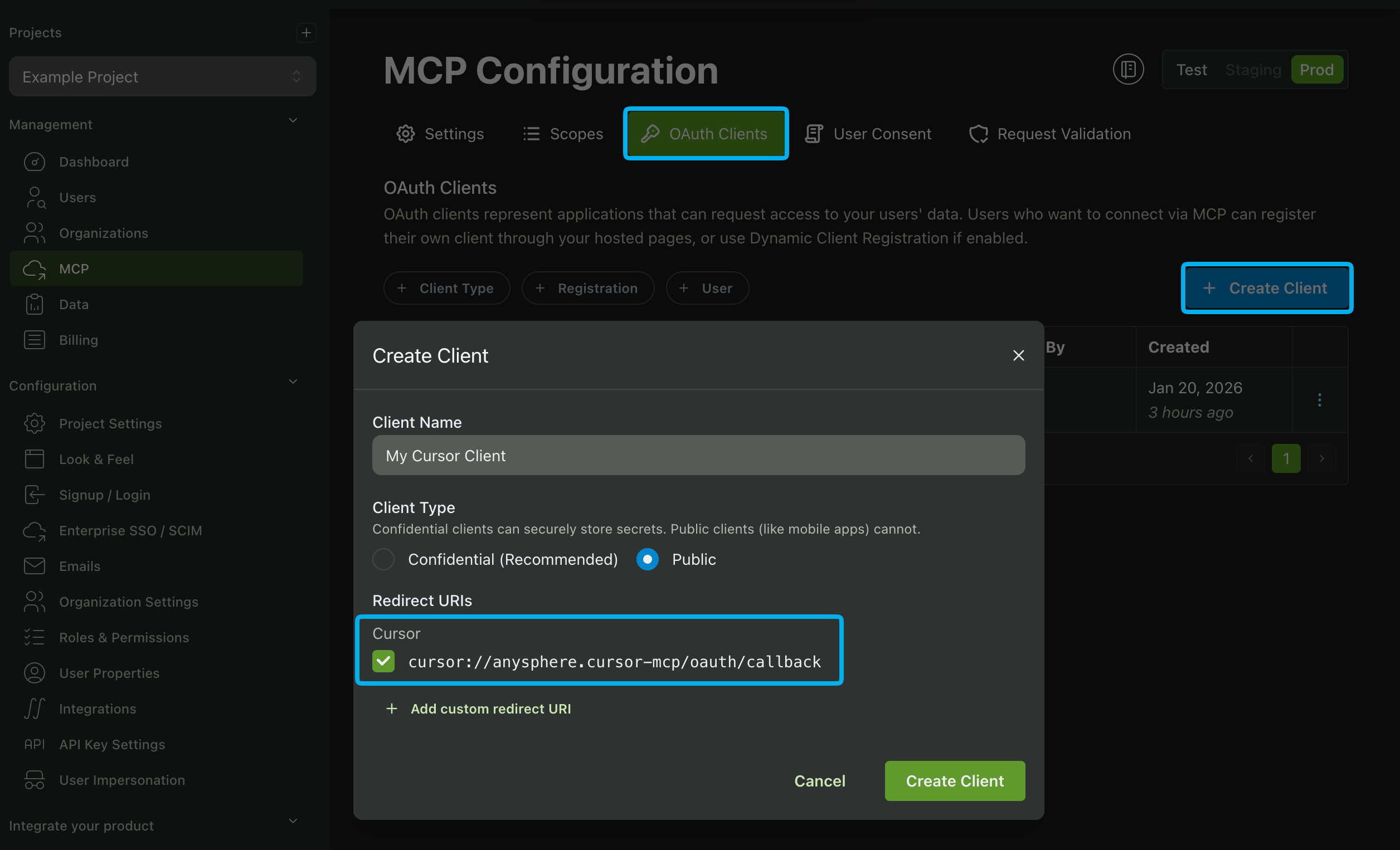Click the three-dot row actions menu
Image resolution: width=1400 pixels, height=850 pixels.
tap(1319, 400)
